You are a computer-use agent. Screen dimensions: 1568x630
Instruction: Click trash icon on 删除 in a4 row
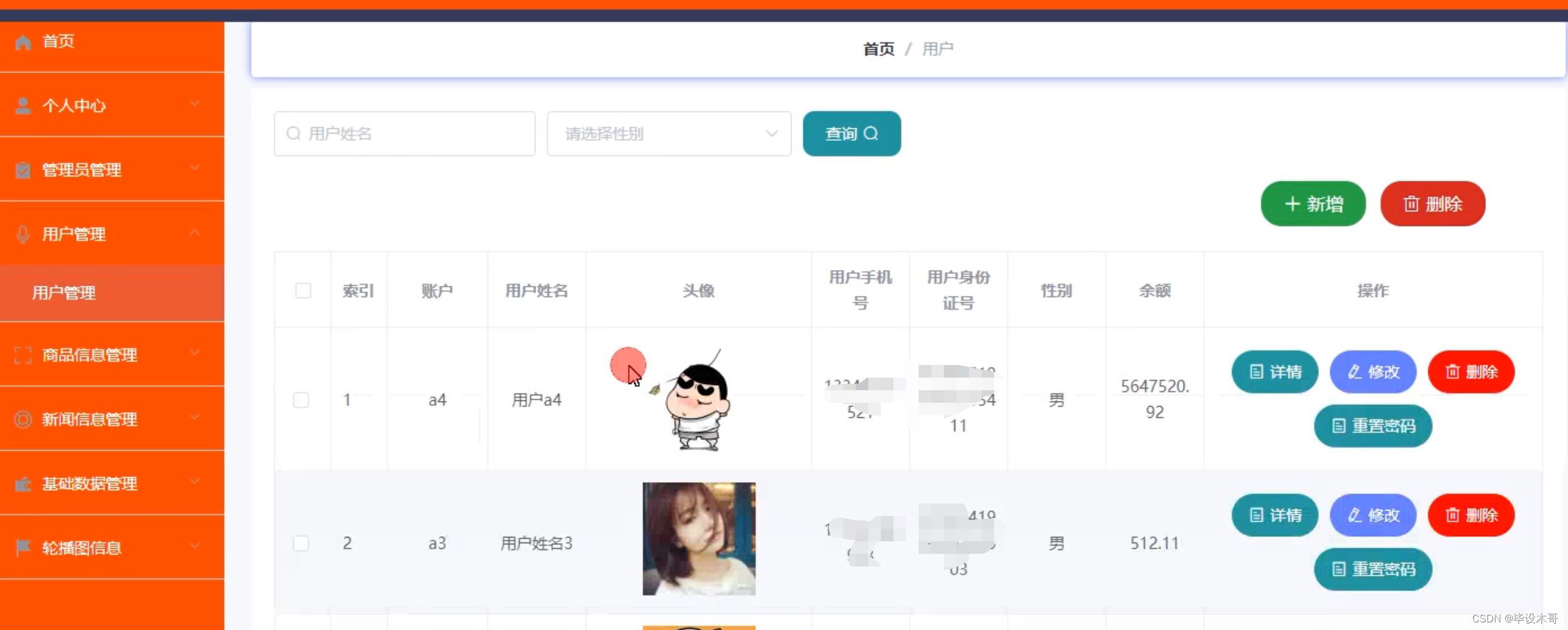[x=1453, y=372]
